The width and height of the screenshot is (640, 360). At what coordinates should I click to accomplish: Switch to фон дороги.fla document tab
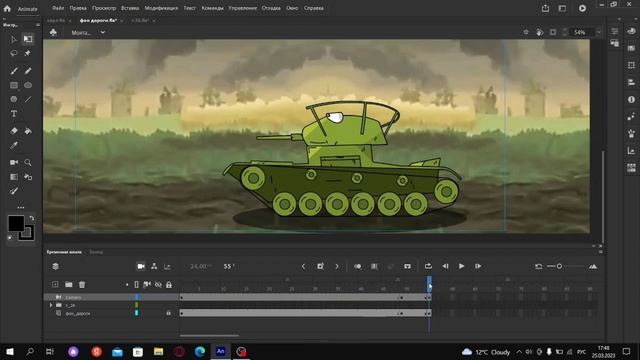click(x=98, y=20)
